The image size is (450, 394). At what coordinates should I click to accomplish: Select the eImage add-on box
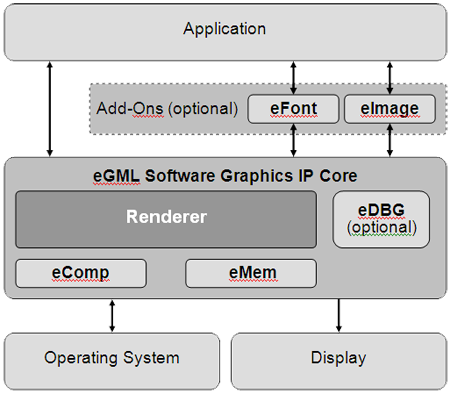point(390,109)
